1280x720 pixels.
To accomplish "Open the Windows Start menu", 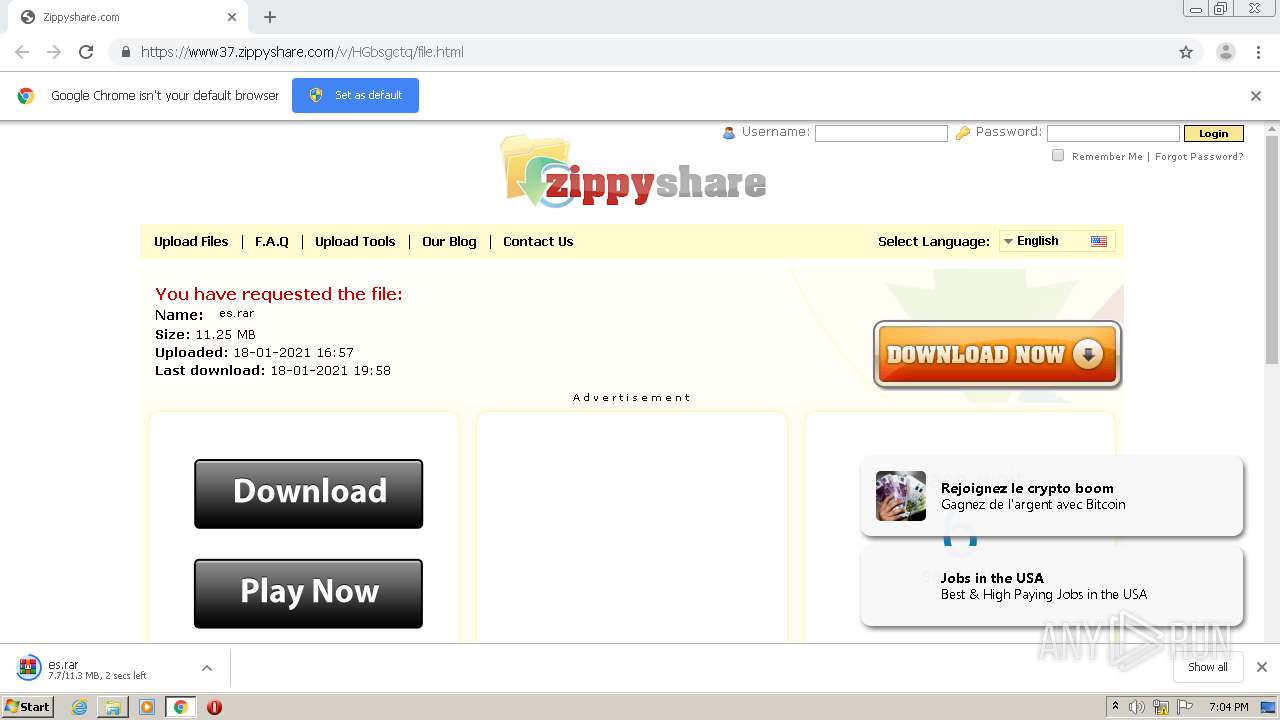I will (x=28, y=706).
